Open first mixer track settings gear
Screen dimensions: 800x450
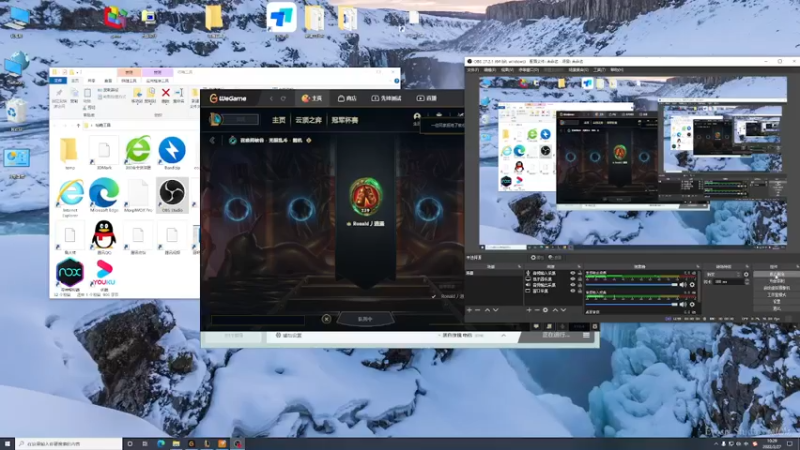pos(692,284)
